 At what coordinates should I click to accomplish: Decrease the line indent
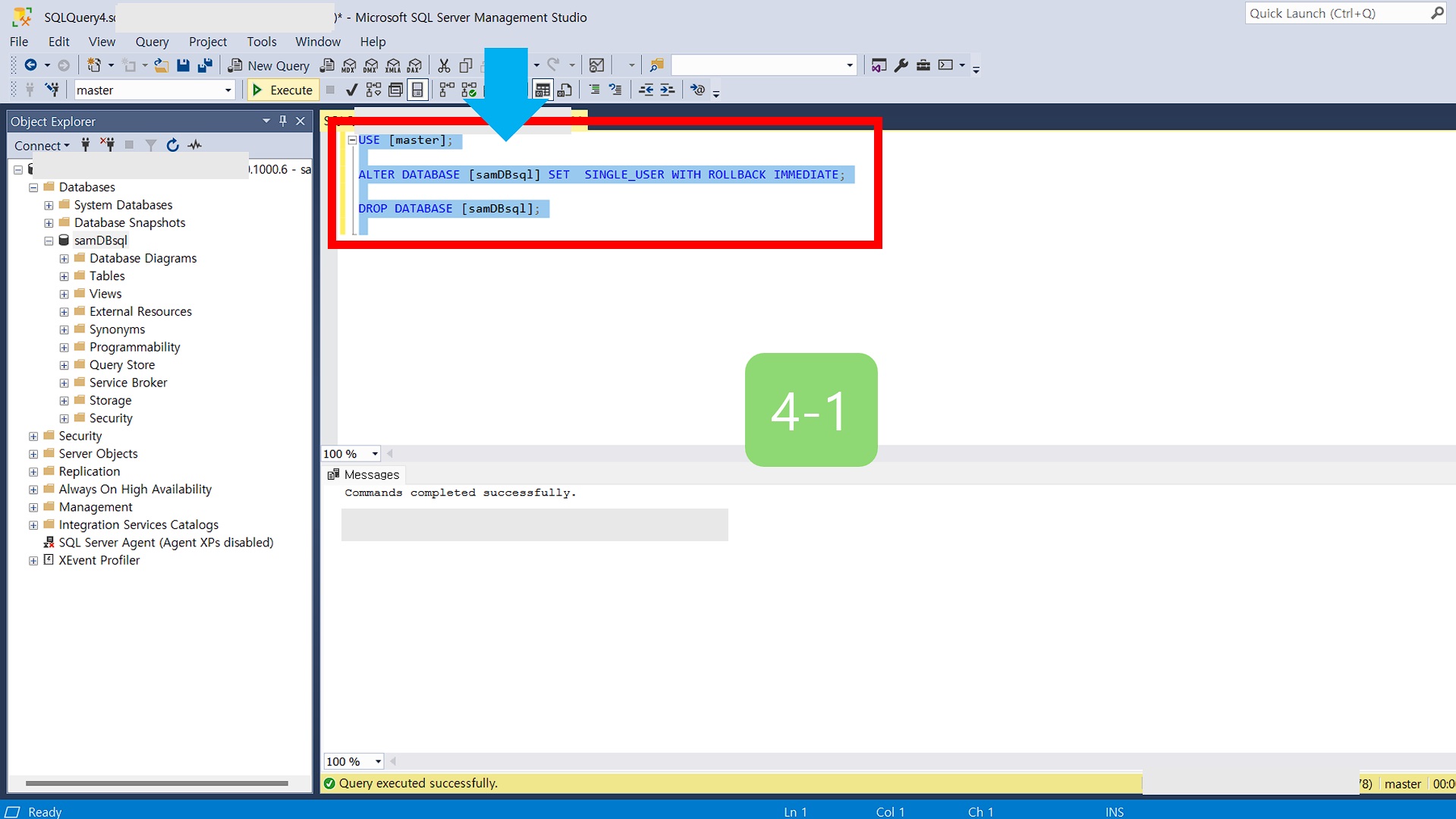click(x=646, y=90)
